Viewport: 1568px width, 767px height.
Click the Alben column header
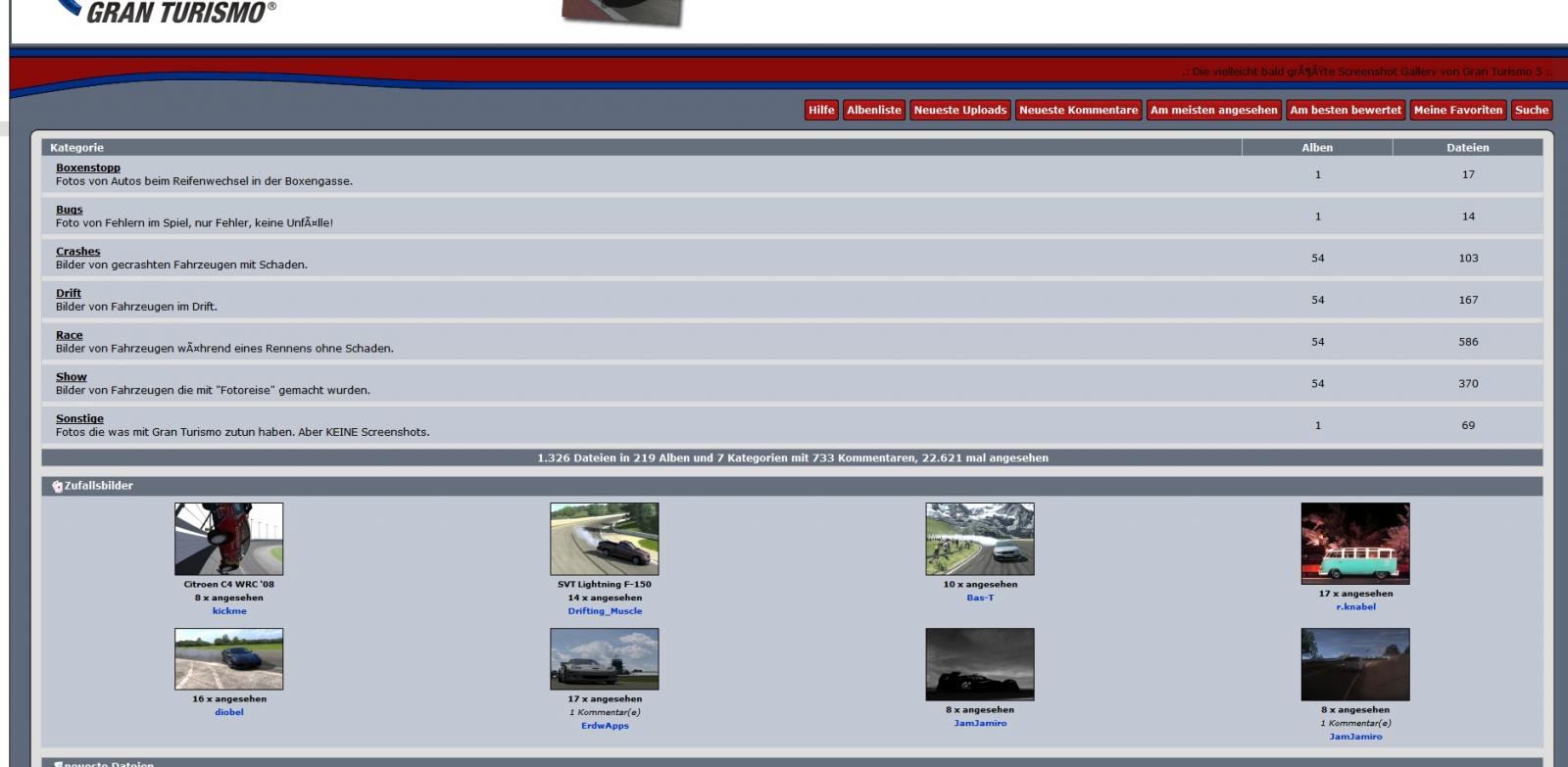(x=1317, y=148)
